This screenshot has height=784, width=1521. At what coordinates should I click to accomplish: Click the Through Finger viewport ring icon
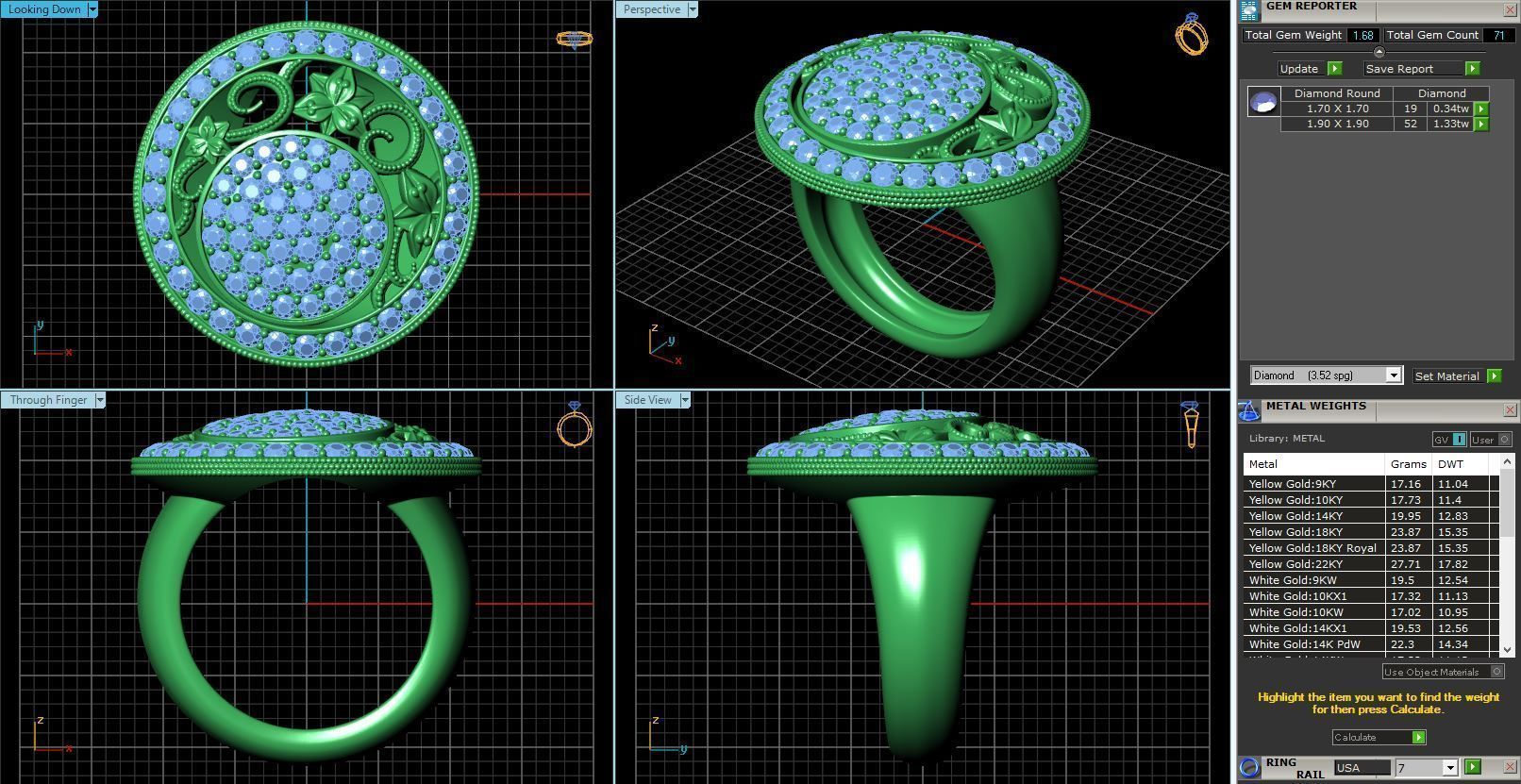(x=575, y=425)
